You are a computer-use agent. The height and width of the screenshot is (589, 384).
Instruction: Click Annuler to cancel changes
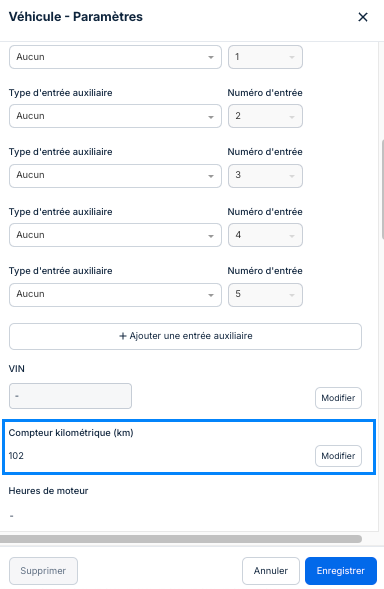pyautogui.click(x=271, y=571)
